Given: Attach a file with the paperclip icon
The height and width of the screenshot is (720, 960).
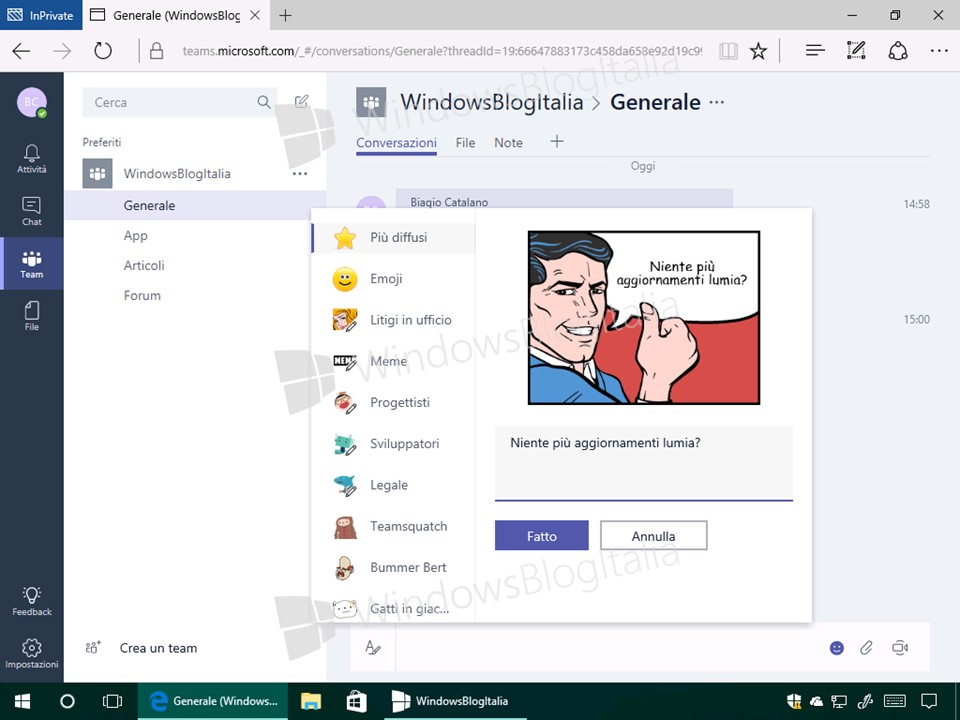Looking at the screenshot, I should (866, 648).
